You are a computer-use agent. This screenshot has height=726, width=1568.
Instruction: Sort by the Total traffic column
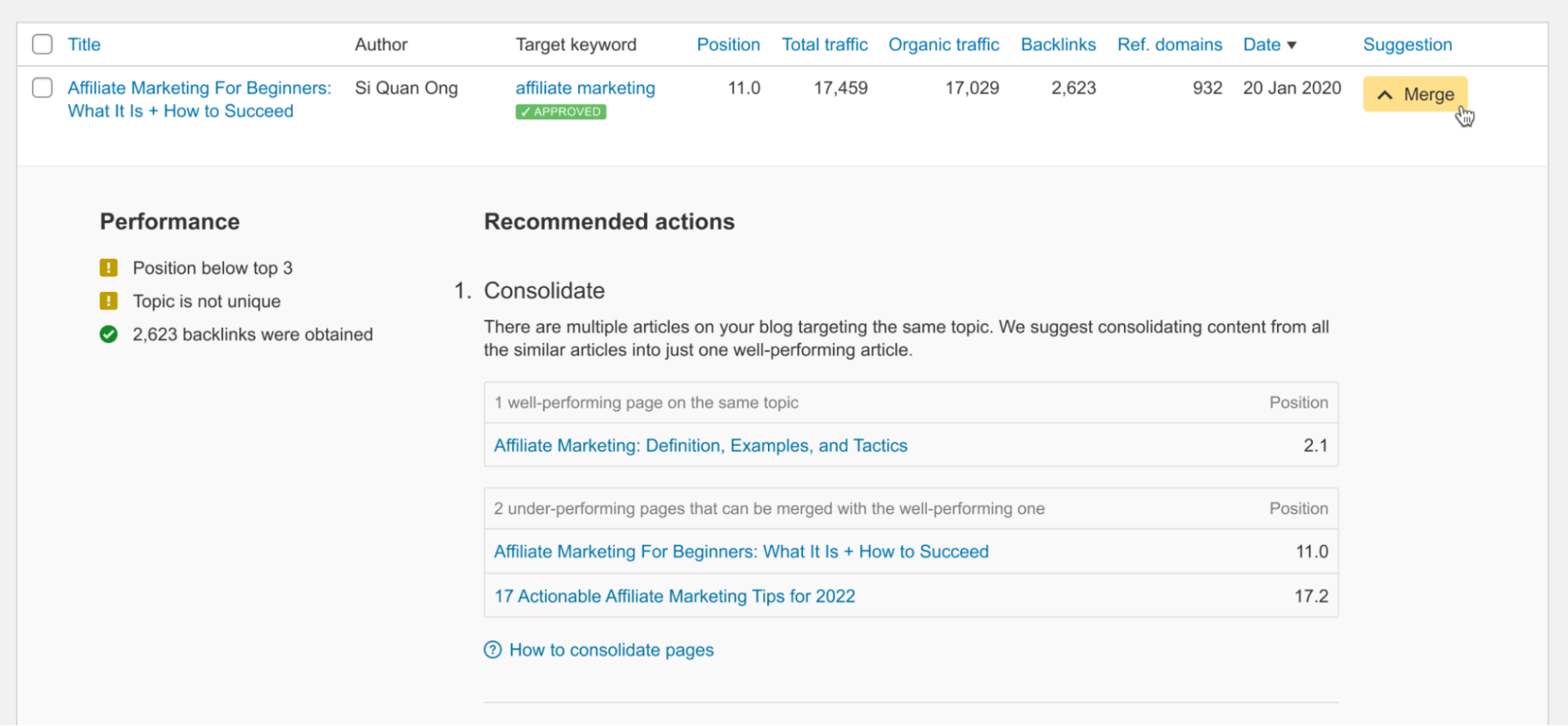[x=824, y=45]
